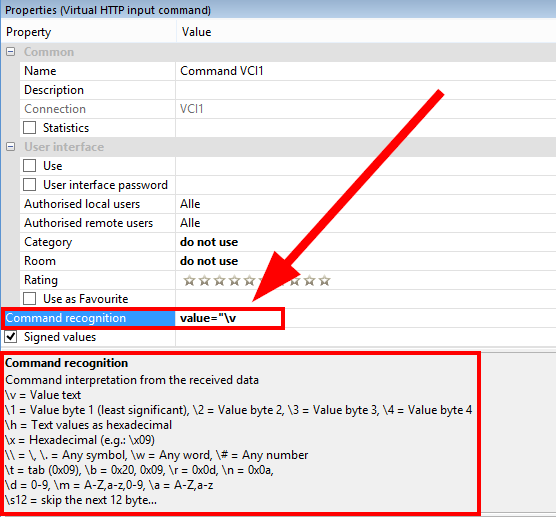Open Category value do not use

pyautogui.click(x=366, y=242)
